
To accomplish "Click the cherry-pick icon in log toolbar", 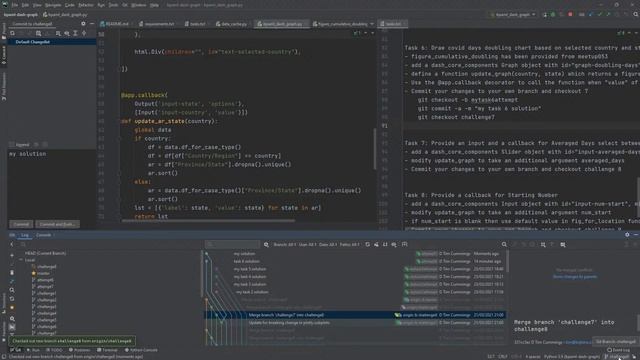I will [376, 244].
